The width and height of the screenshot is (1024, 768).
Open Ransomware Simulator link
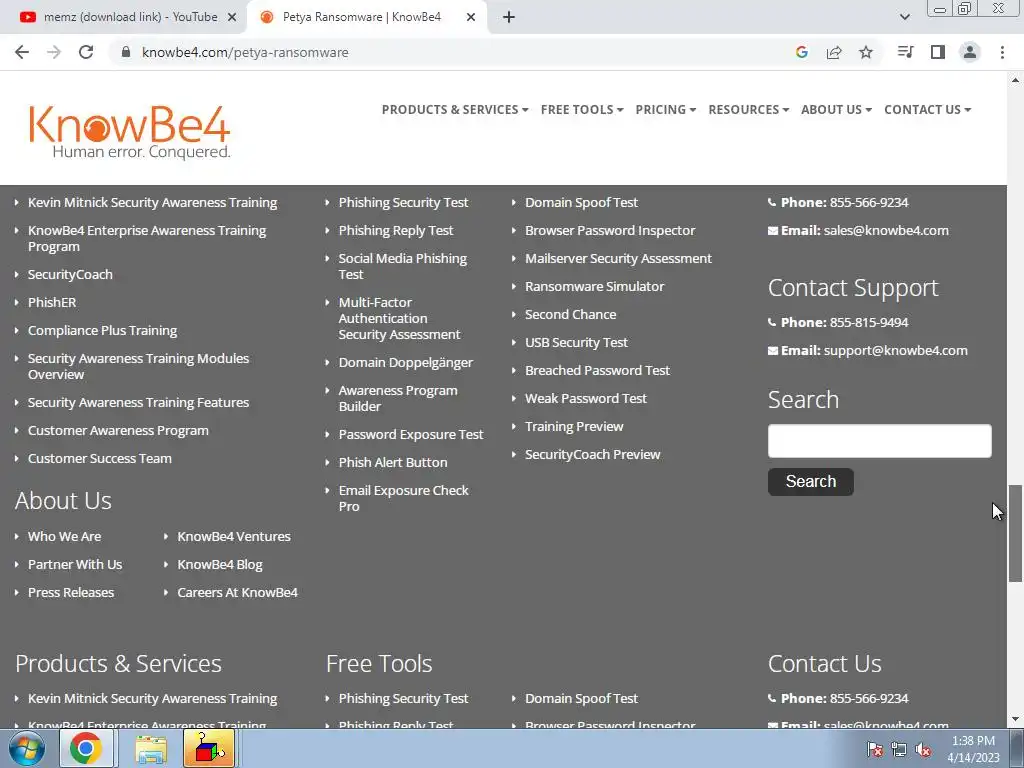(594, 287)
